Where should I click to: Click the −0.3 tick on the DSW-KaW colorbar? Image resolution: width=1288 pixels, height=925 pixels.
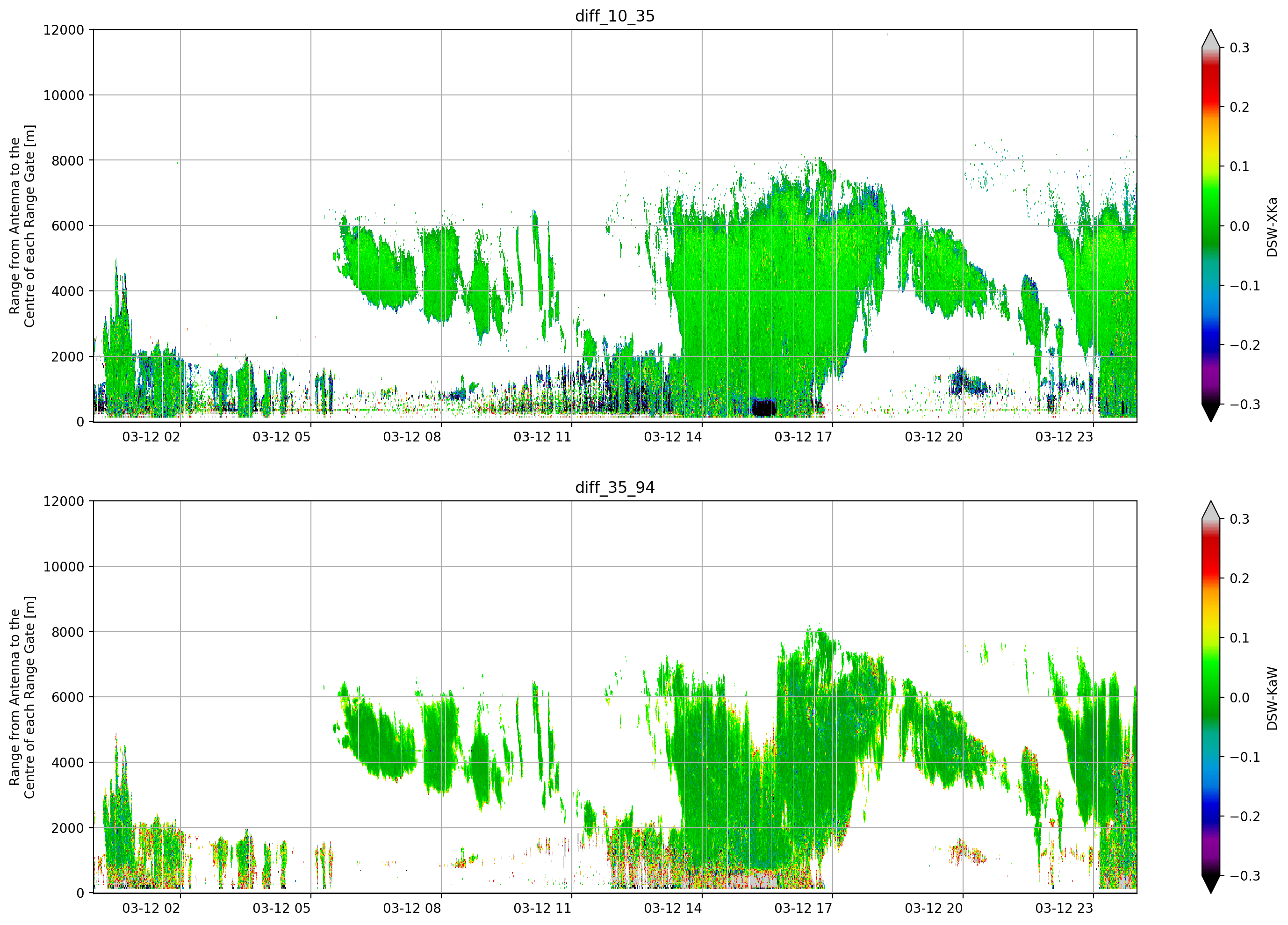point(1245,876)
